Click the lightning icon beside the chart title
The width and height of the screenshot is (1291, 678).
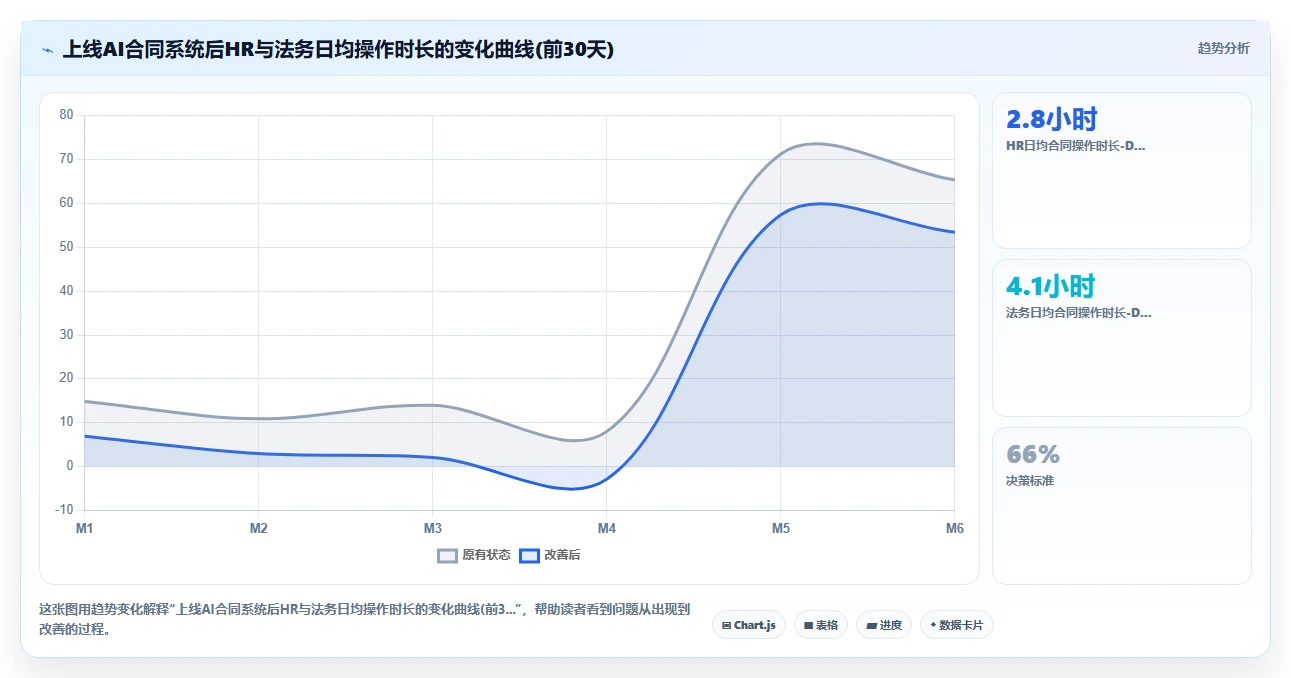coord(48,49)
